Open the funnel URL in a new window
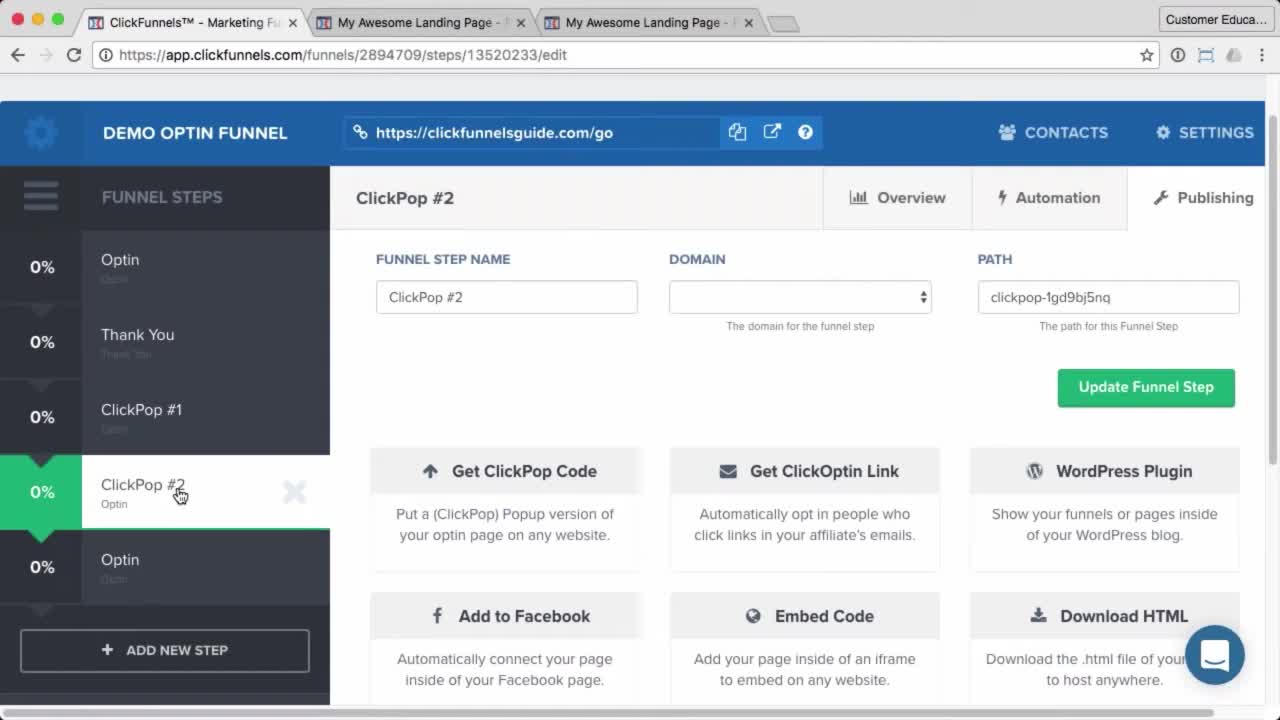1280x720 pixels. coord(772,132)
